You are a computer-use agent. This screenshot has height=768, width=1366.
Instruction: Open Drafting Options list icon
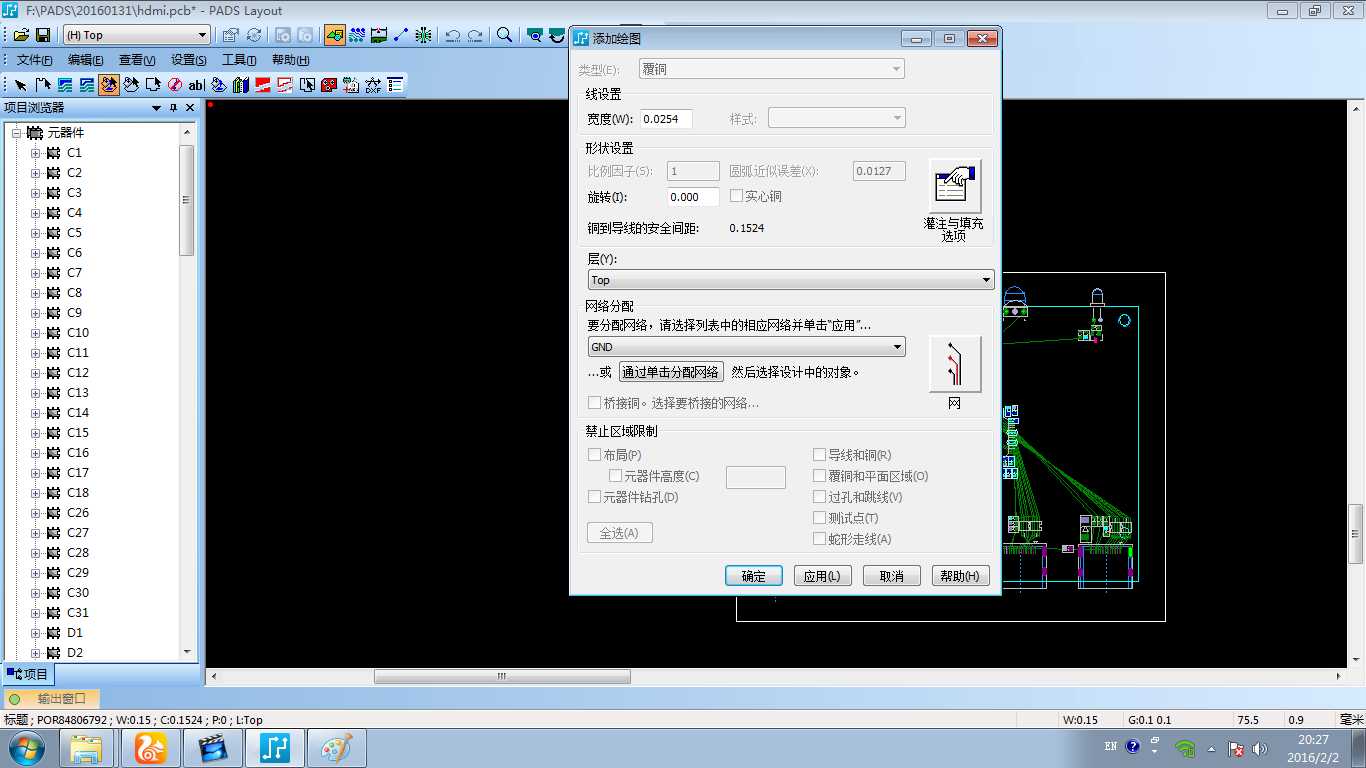point(395,85)
